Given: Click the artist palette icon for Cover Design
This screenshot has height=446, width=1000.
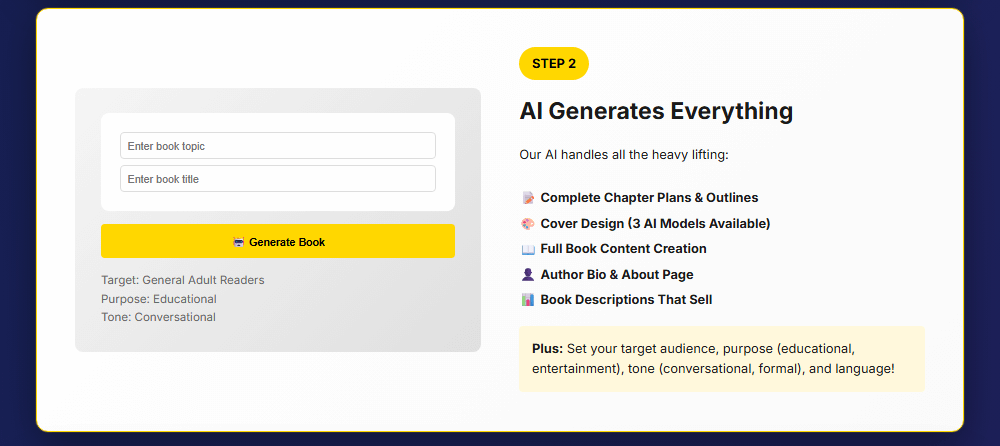Looking at the screenshot, I should pos(528,223).
